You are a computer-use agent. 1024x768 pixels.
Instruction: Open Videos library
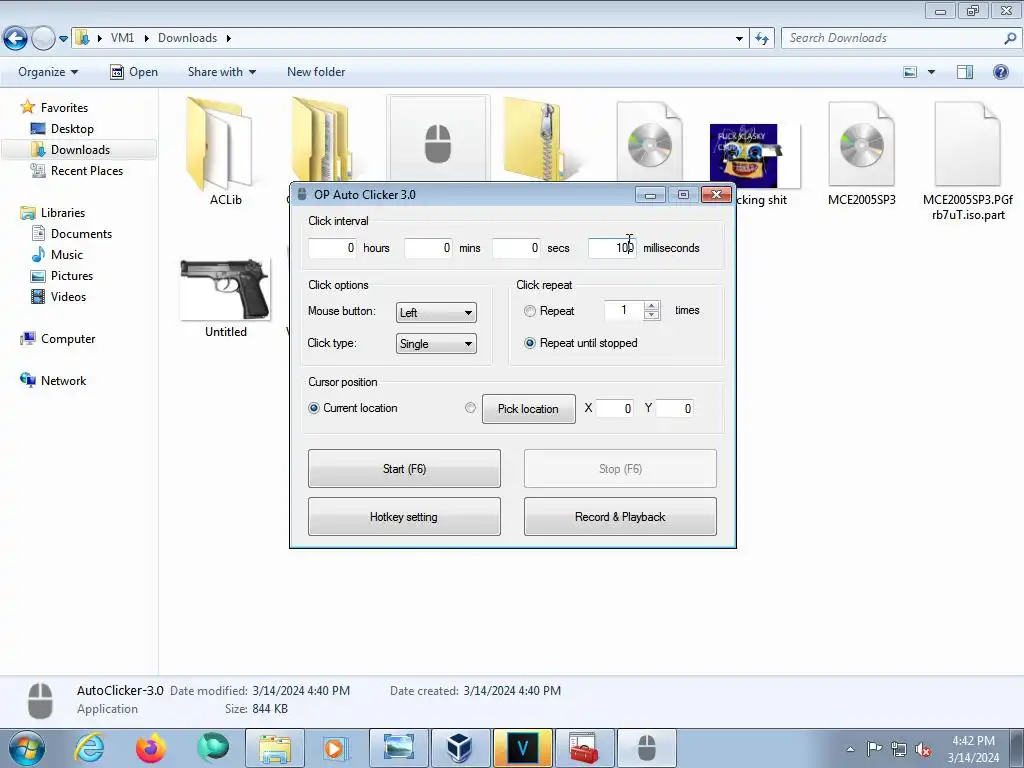(x=68, y=296)
